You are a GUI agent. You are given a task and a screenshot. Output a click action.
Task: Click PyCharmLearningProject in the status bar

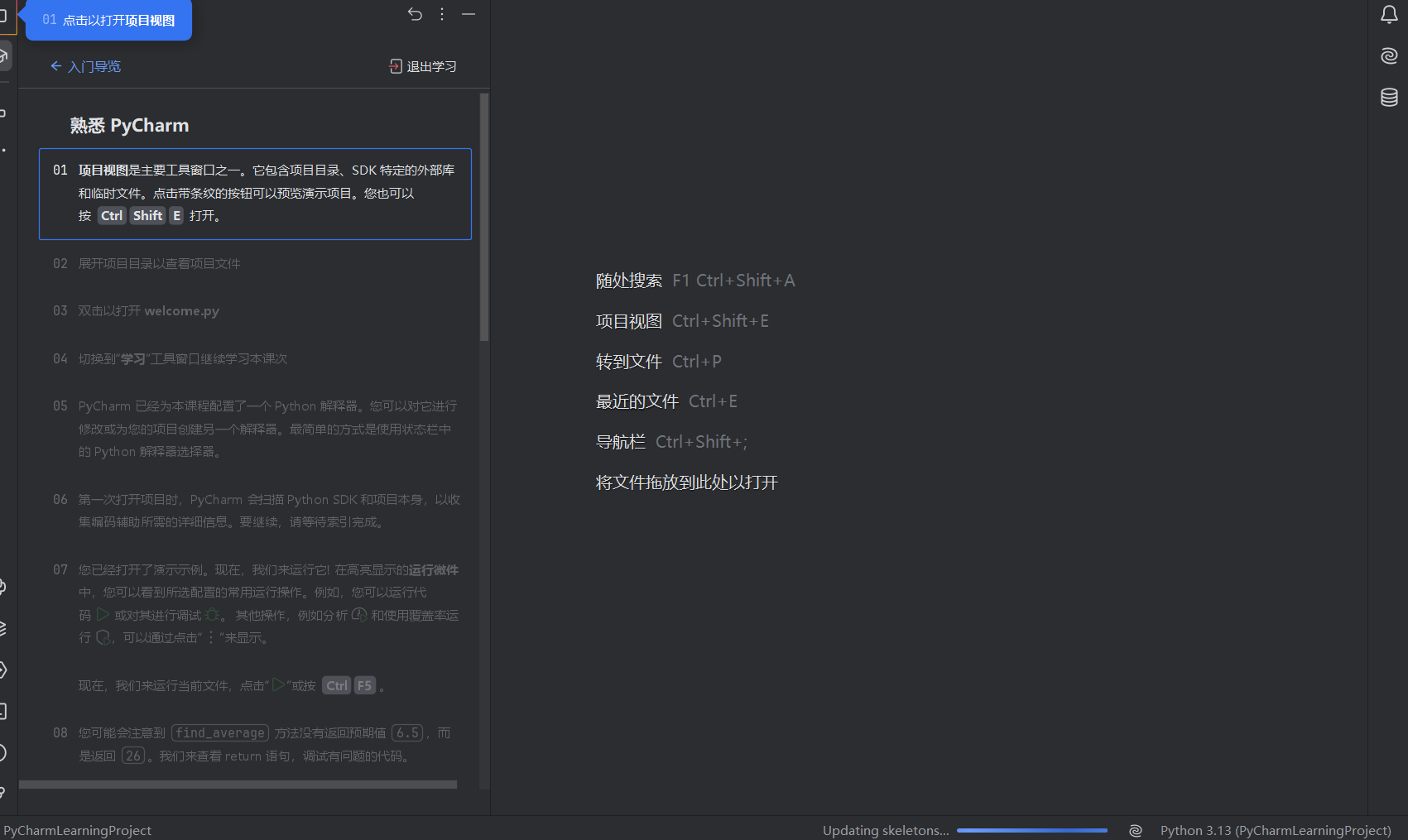[77, 830]
